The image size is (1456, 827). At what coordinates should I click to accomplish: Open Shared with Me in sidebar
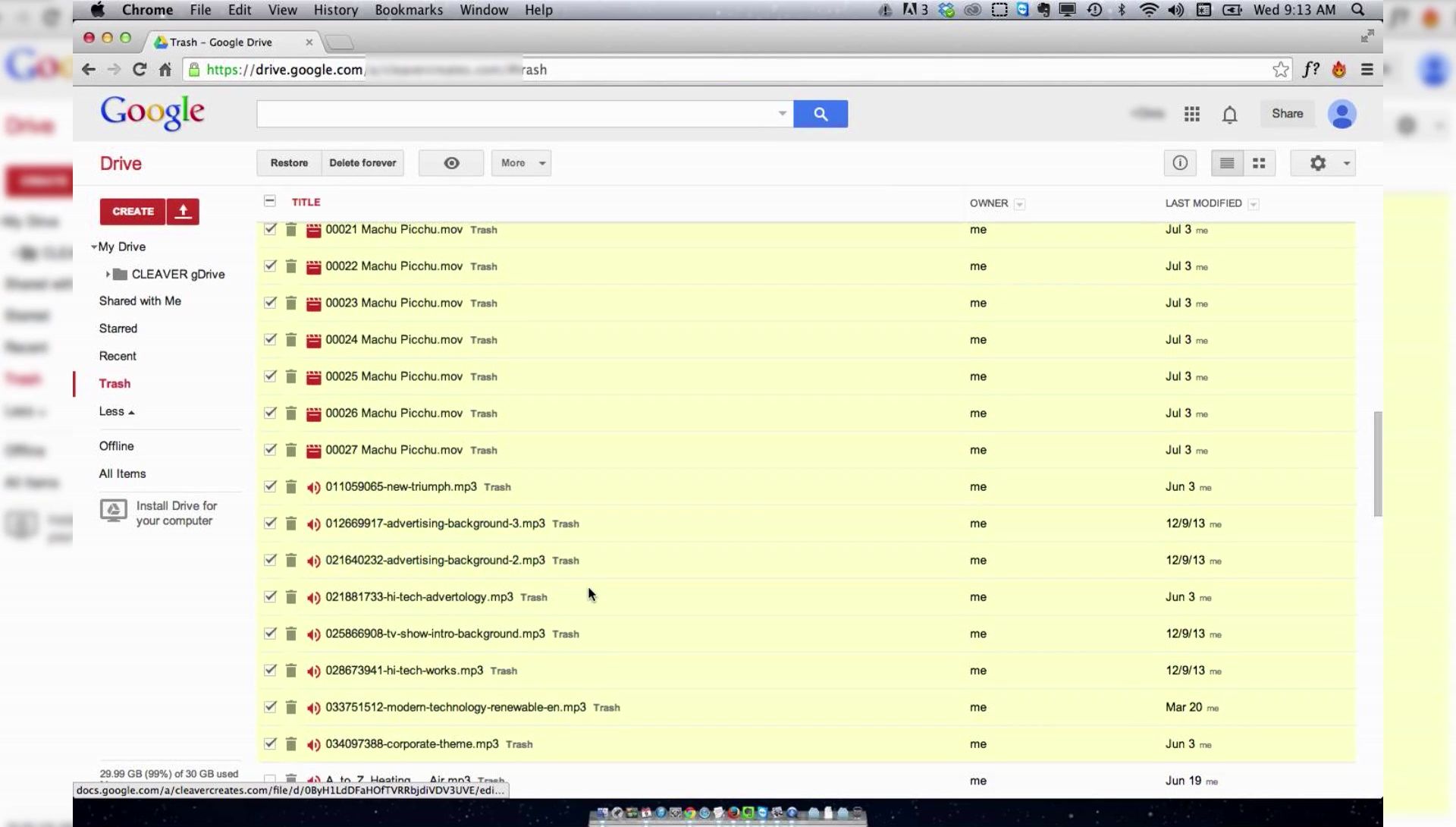point(140,301)
